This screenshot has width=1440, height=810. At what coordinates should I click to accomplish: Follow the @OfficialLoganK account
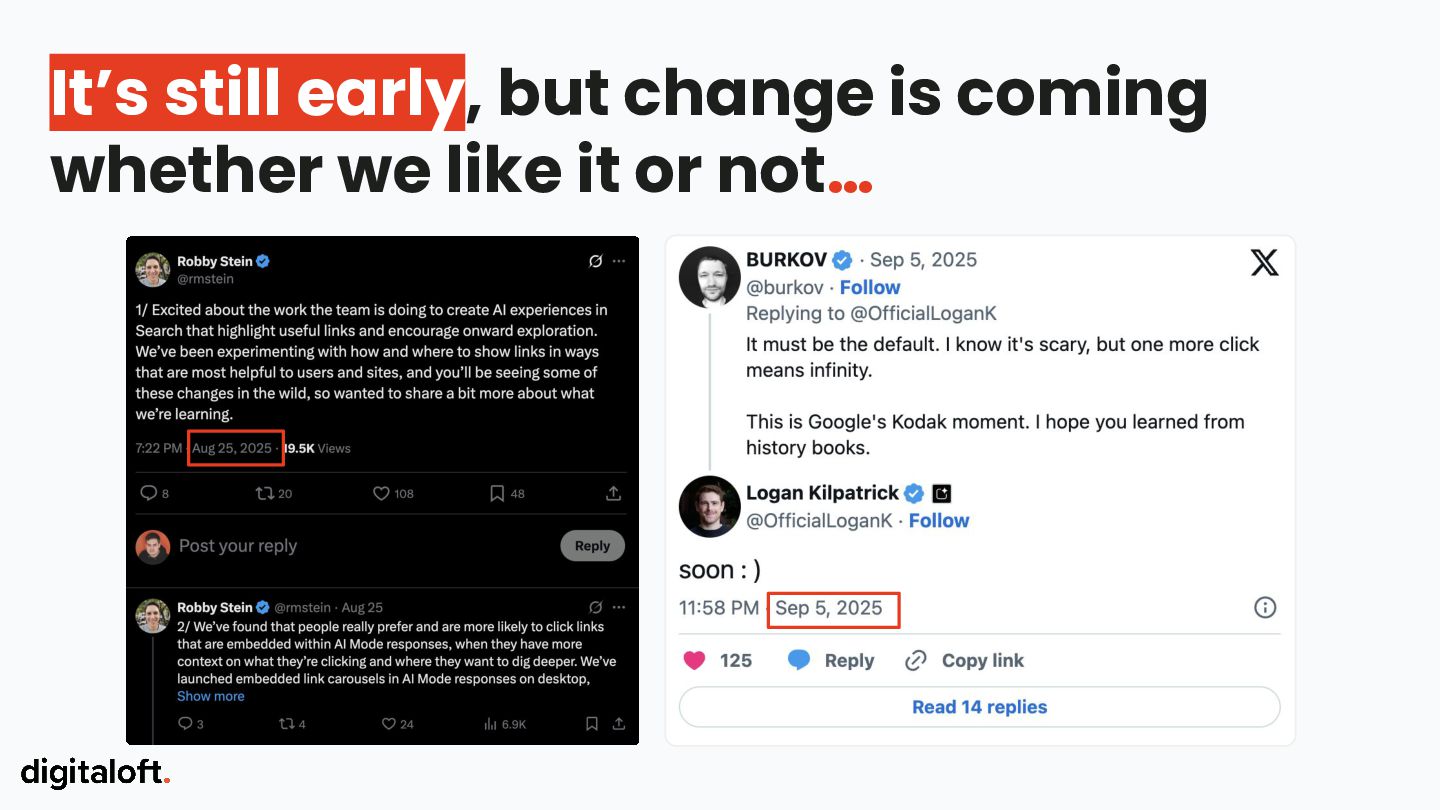coord(939,520)
